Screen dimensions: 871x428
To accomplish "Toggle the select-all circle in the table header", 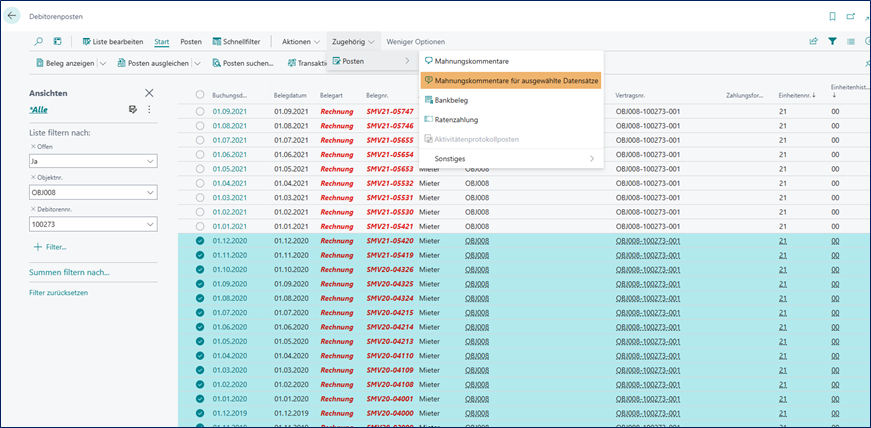I will (200, 95).
